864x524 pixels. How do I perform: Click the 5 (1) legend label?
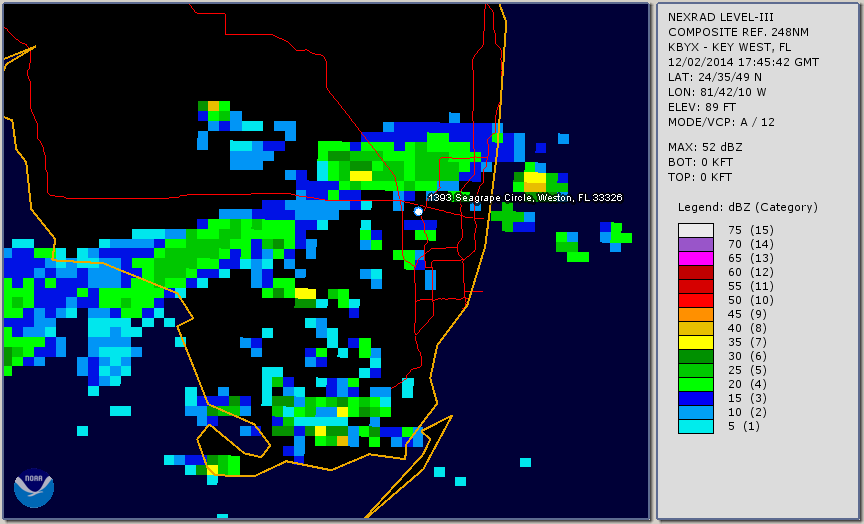pos(744,426)
